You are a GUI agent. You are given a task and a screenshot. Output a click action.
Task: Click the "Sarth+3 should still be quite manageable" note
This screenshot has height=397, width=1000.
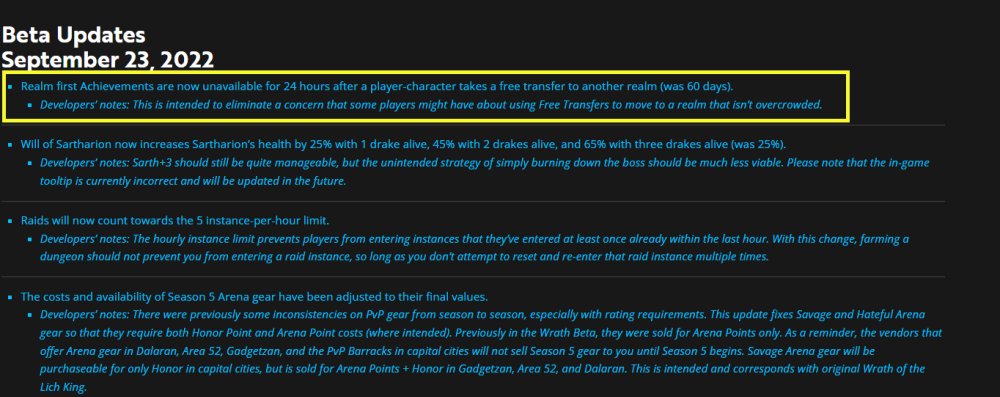[485, 172]
